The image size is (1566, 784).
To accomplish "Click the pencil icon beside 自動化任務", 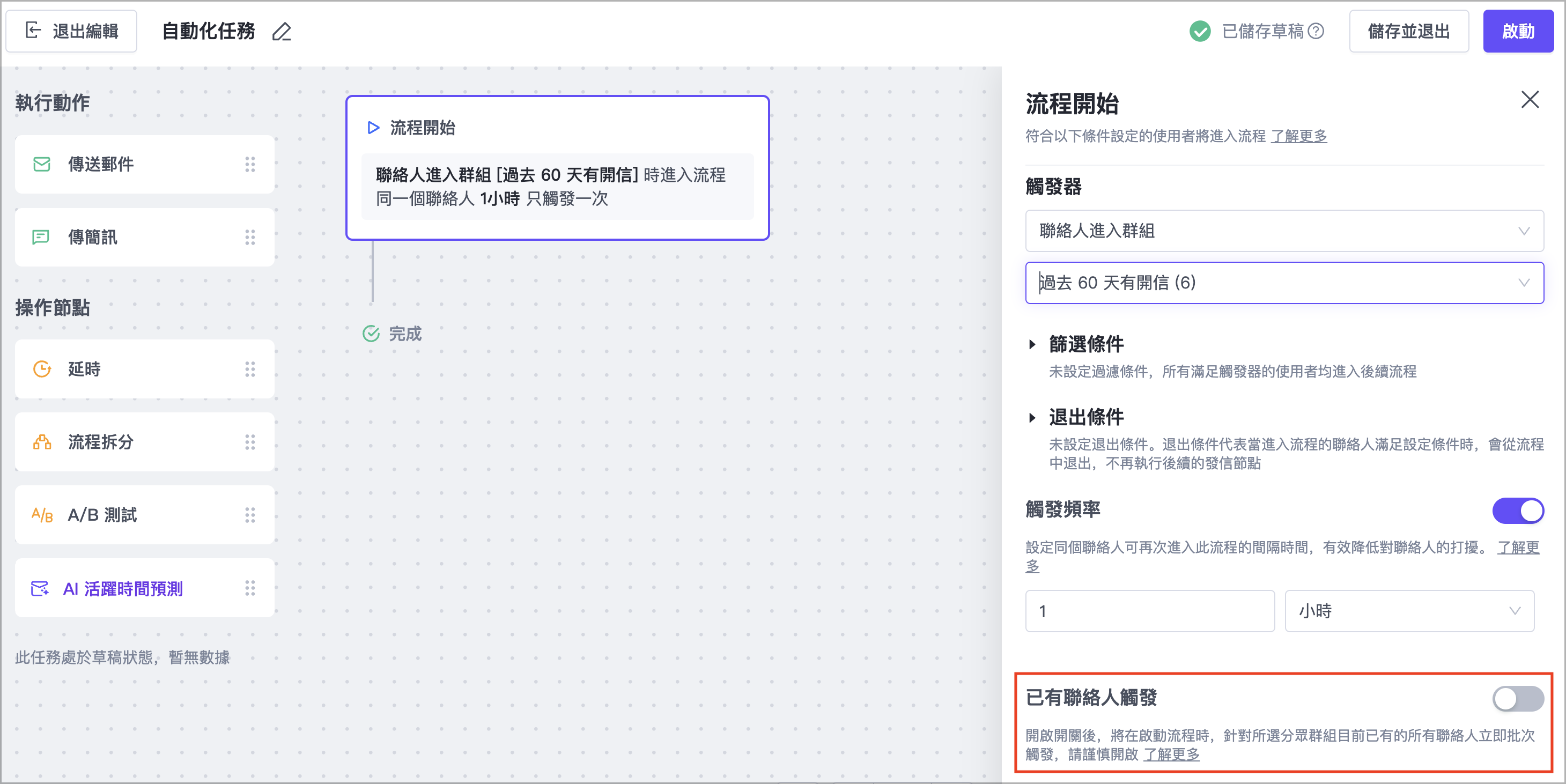I will [x=282, y=32].
